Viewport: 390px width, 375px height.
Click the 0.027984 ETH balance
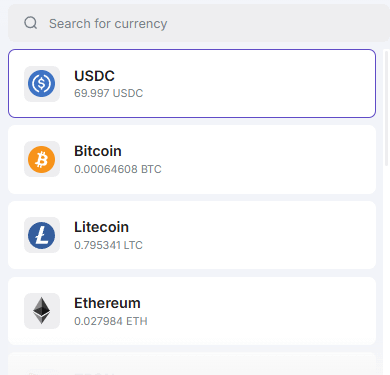(111, 321)
